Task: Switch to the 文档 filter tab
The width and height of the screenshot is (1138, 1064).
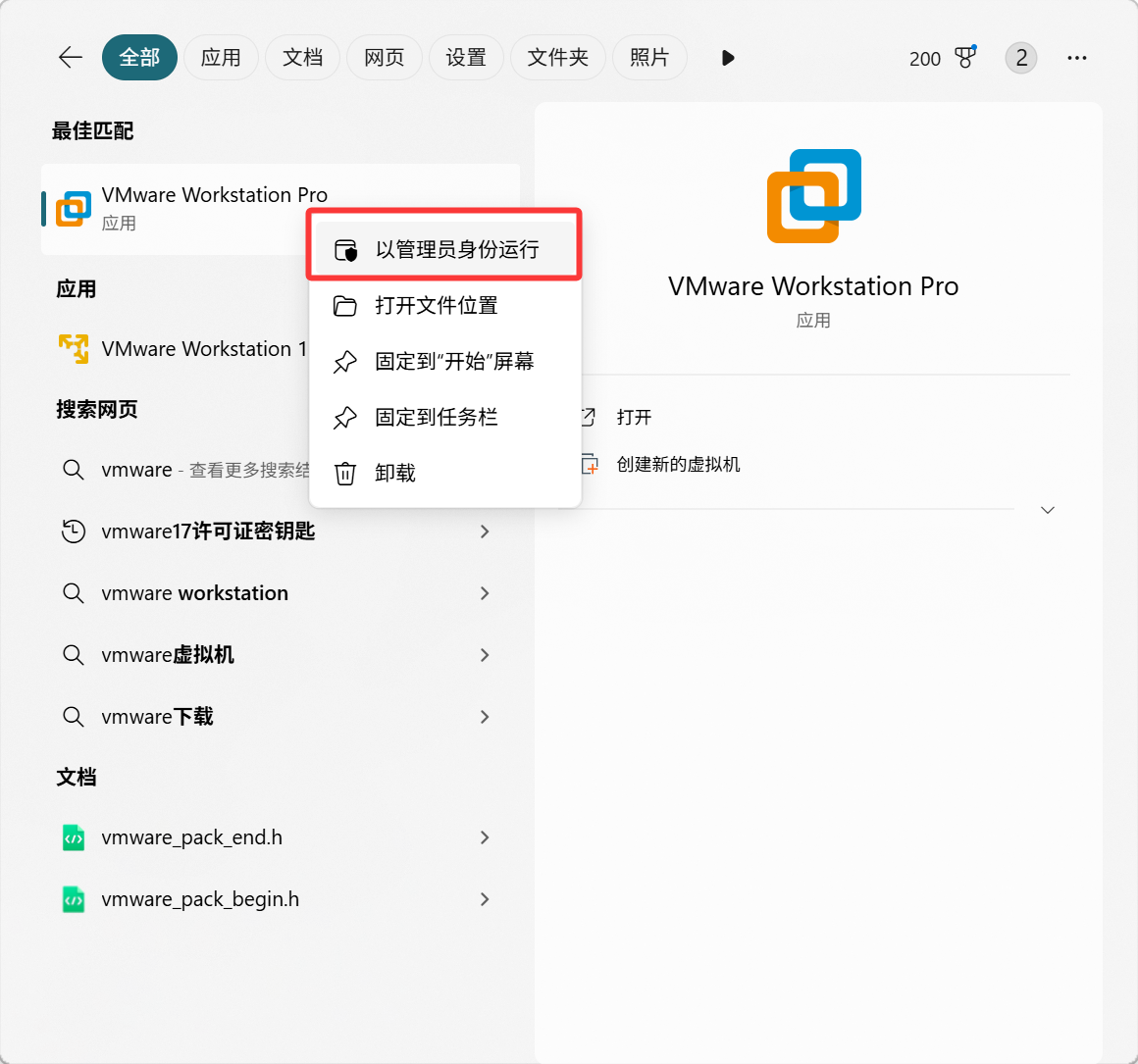Action: coord(302,57)
